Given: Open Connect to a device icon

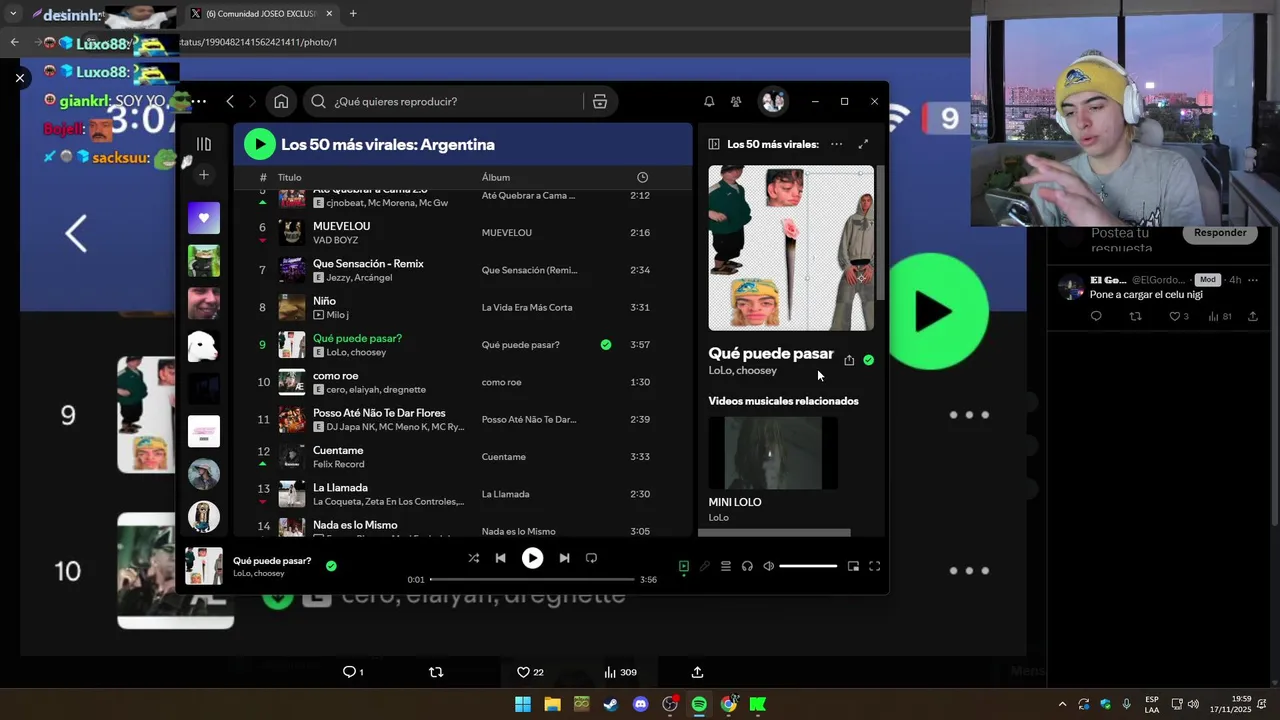Looking at the screenshot, I should coord(747,566).
